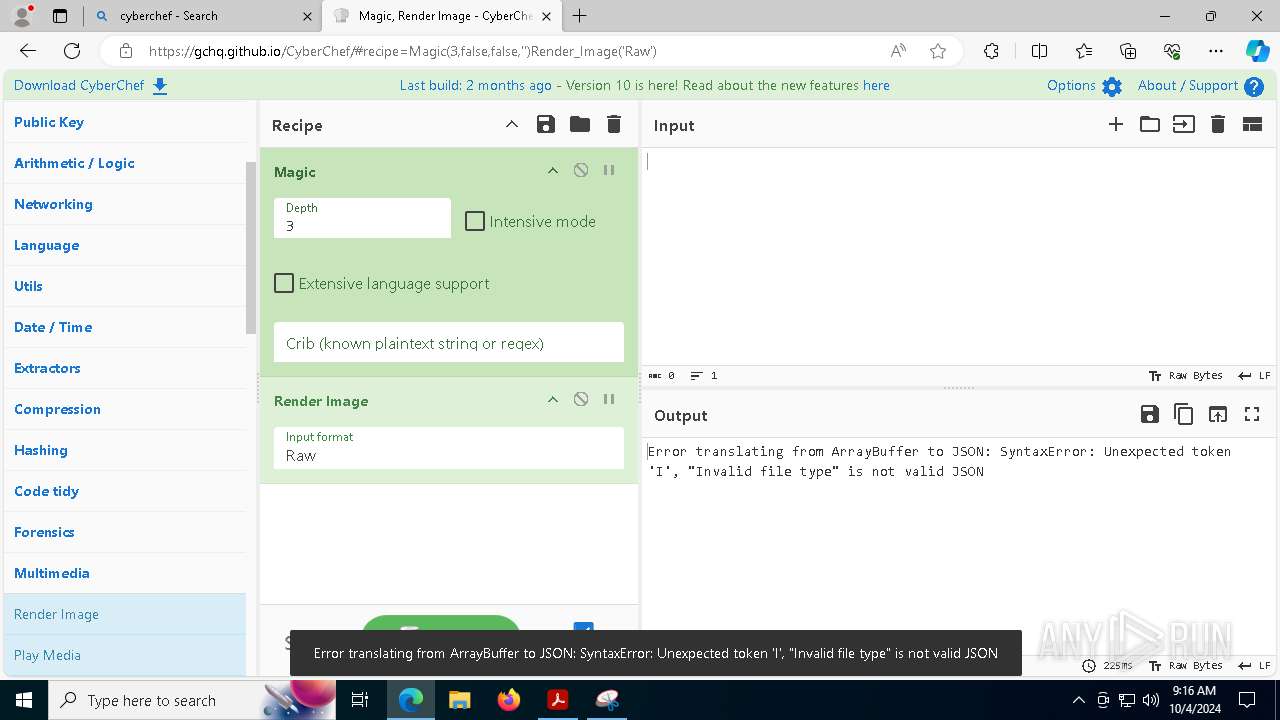Expand the Date / Time category
Viewport: 1280px width, 720px height.
point(125,327)
